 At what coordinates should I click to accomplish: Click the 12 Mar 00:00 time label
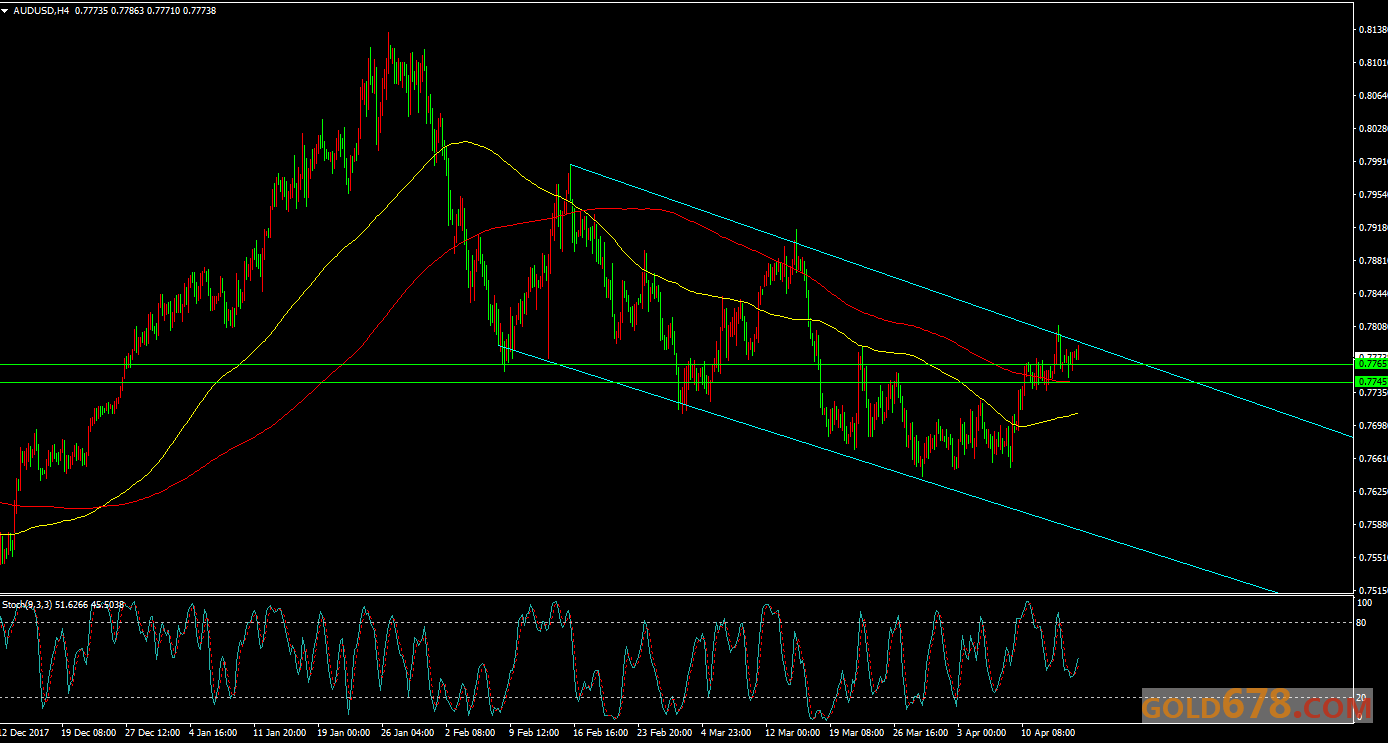coord(791,733)
